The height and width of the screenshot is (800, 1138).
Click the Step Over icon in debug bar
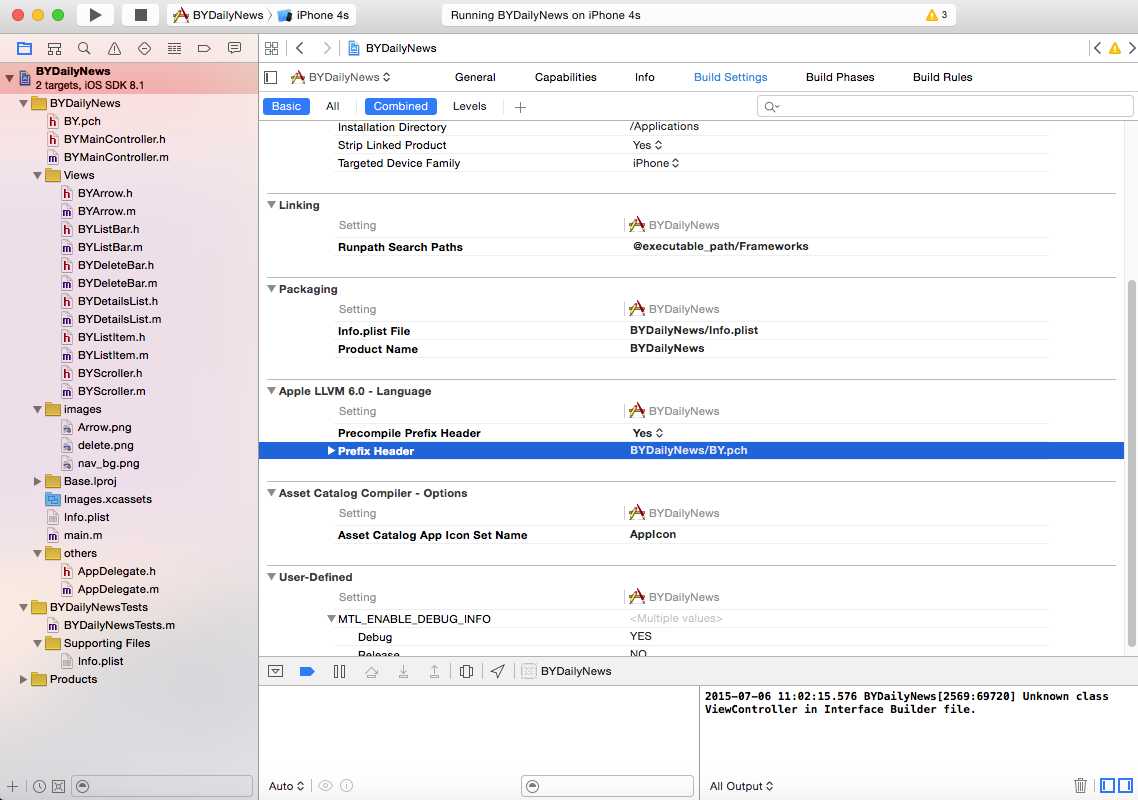[x=372, y=672]
